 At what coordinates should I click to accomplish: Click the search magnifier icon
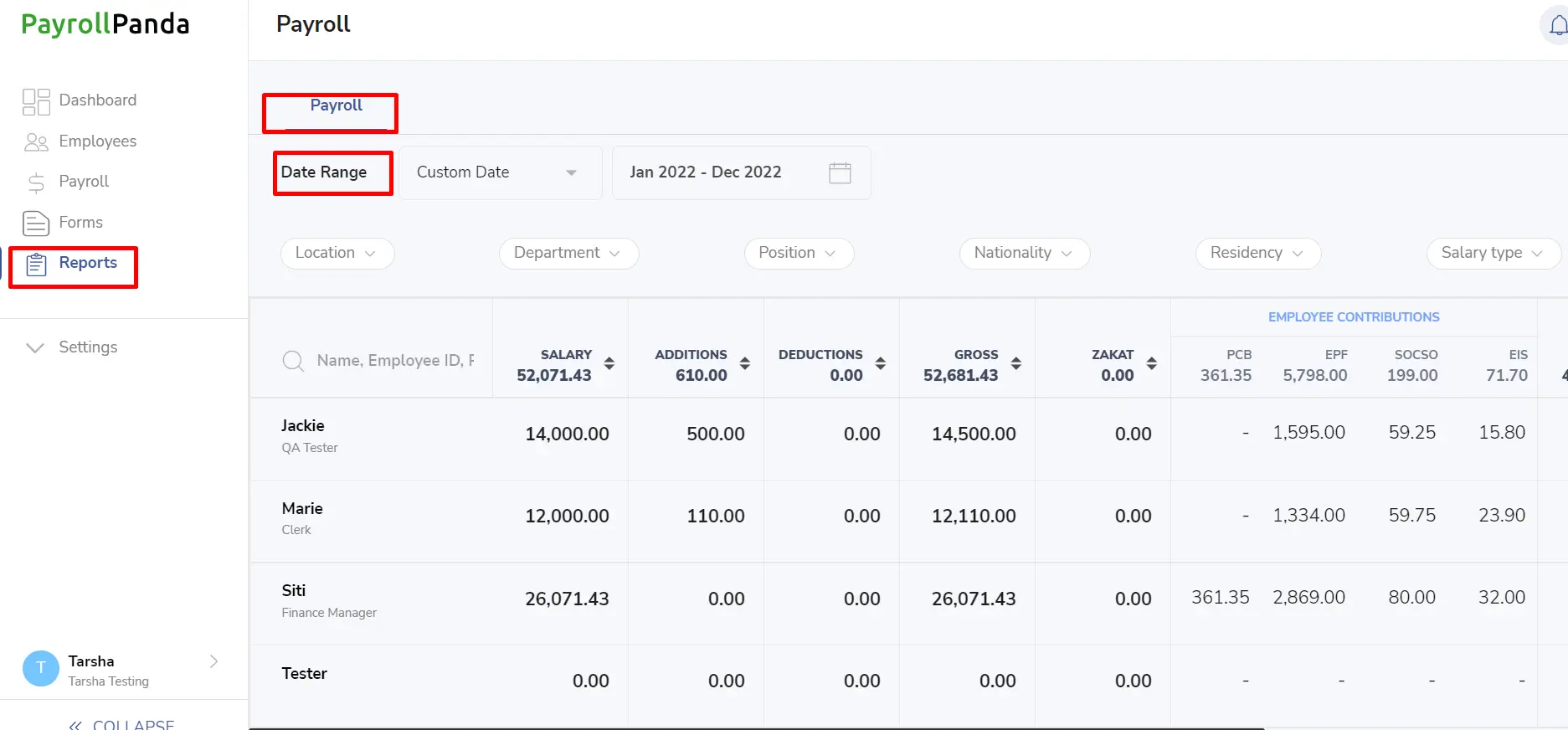(x=293, y=361)
